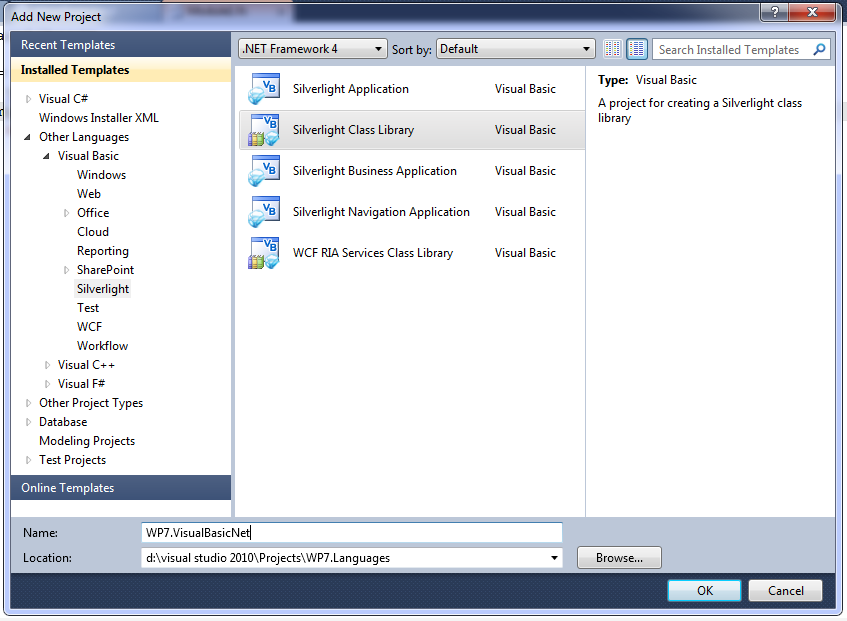The height and width of the screenshot is (621, 847).
Task: Open the .NET Framework 4 version dropdown
Action: coord(313,49)
